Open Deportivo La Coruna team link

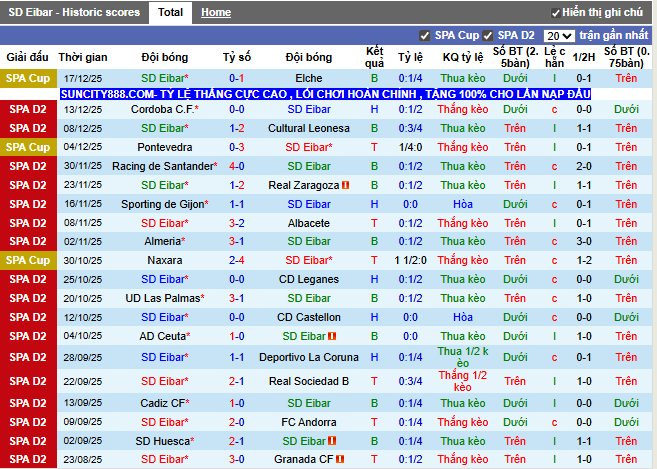pos(309,357)
